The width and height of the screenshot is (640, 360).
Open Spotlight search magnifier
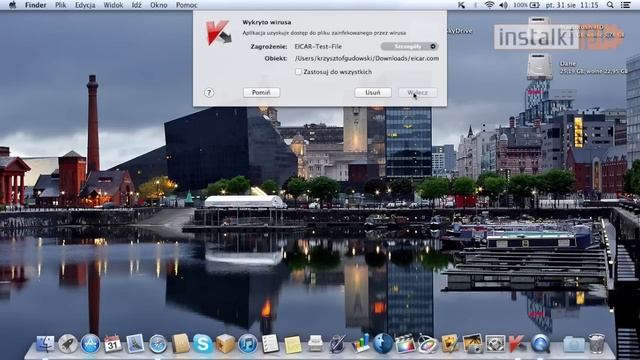click(x=610, y=5)
